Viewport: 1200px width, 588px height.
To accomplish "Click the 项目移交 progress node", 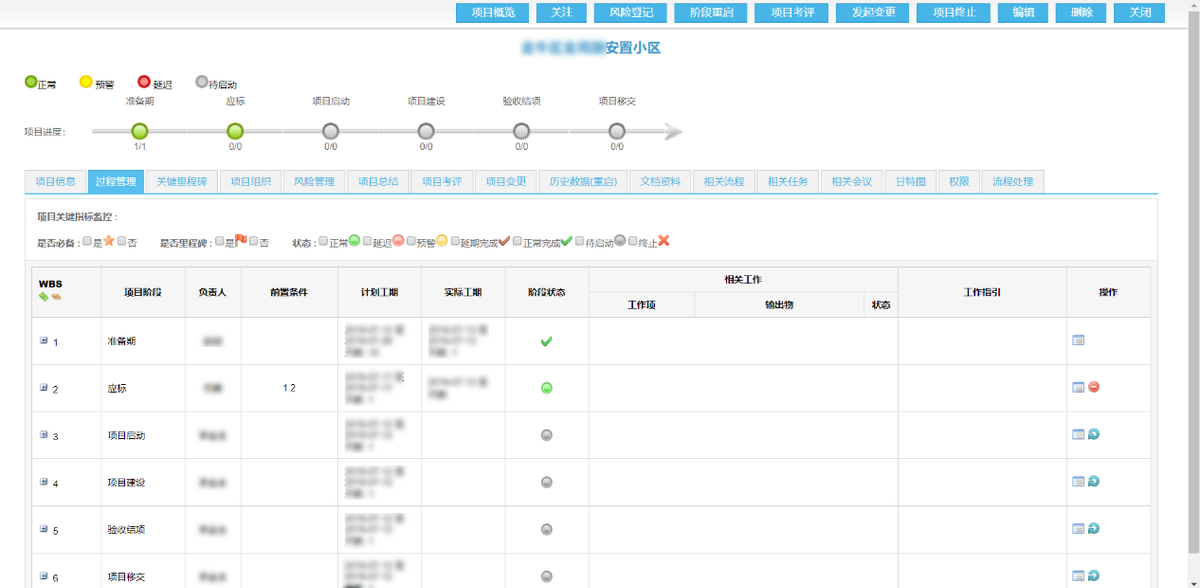I will [617, 131].
